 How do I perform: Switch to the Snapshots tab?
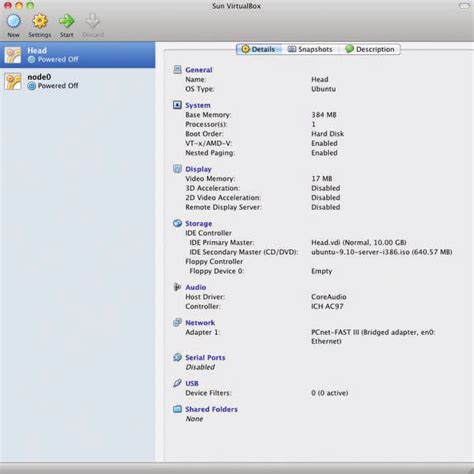pos(310,49)
